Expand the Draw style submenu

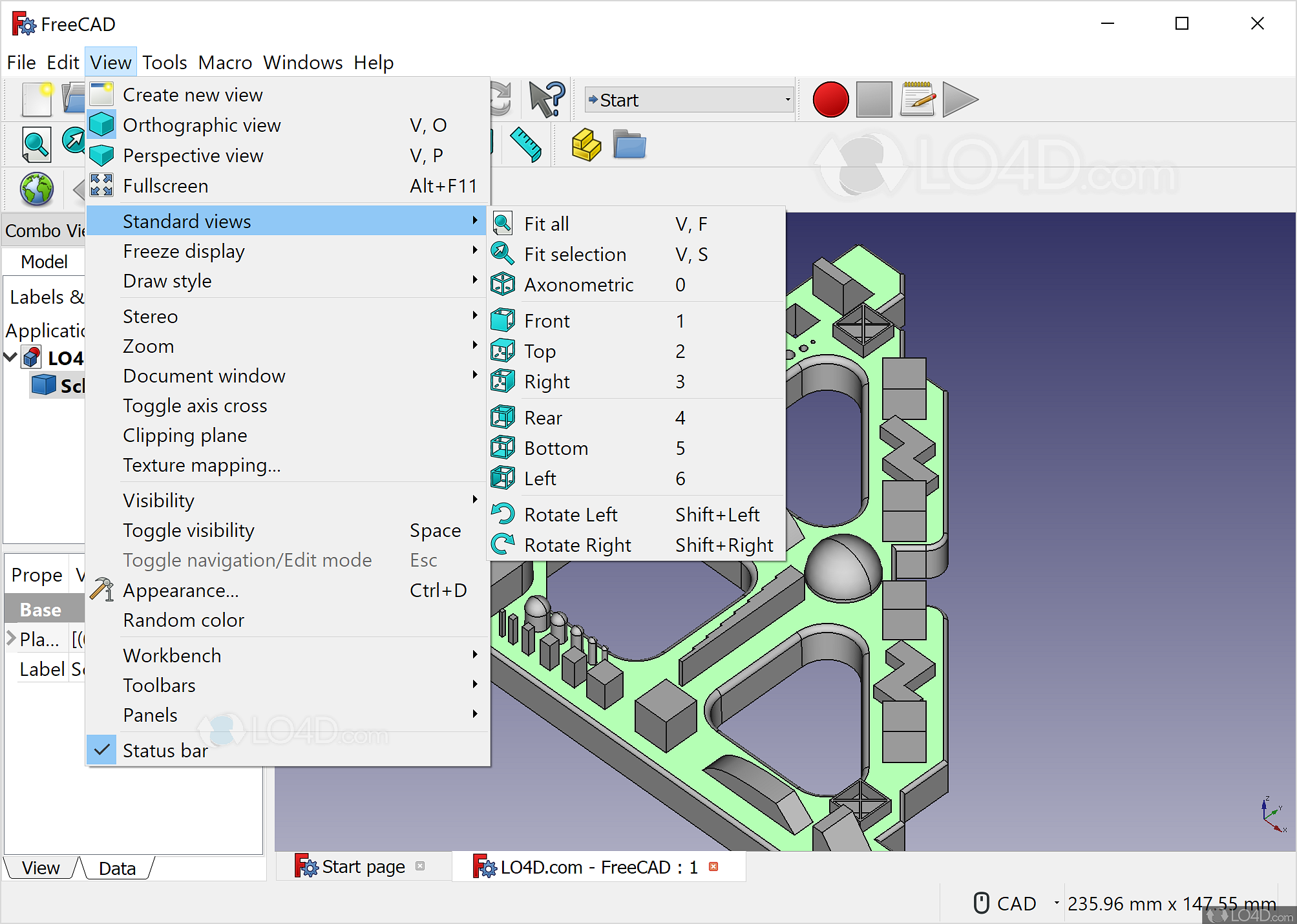tap(167, 280)
